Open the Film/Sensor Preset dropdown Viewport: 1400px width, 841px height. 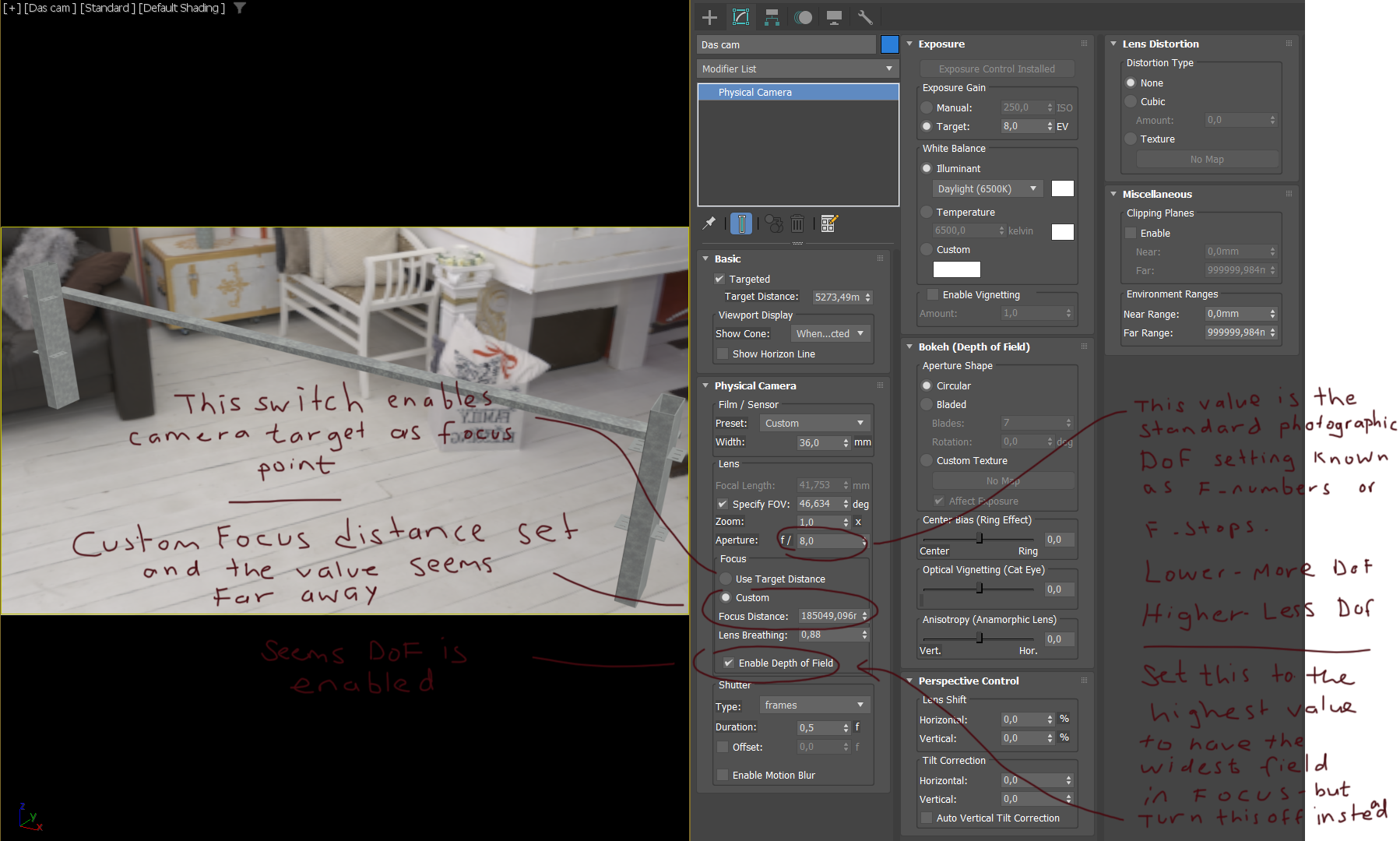click(x=814, y=423)
